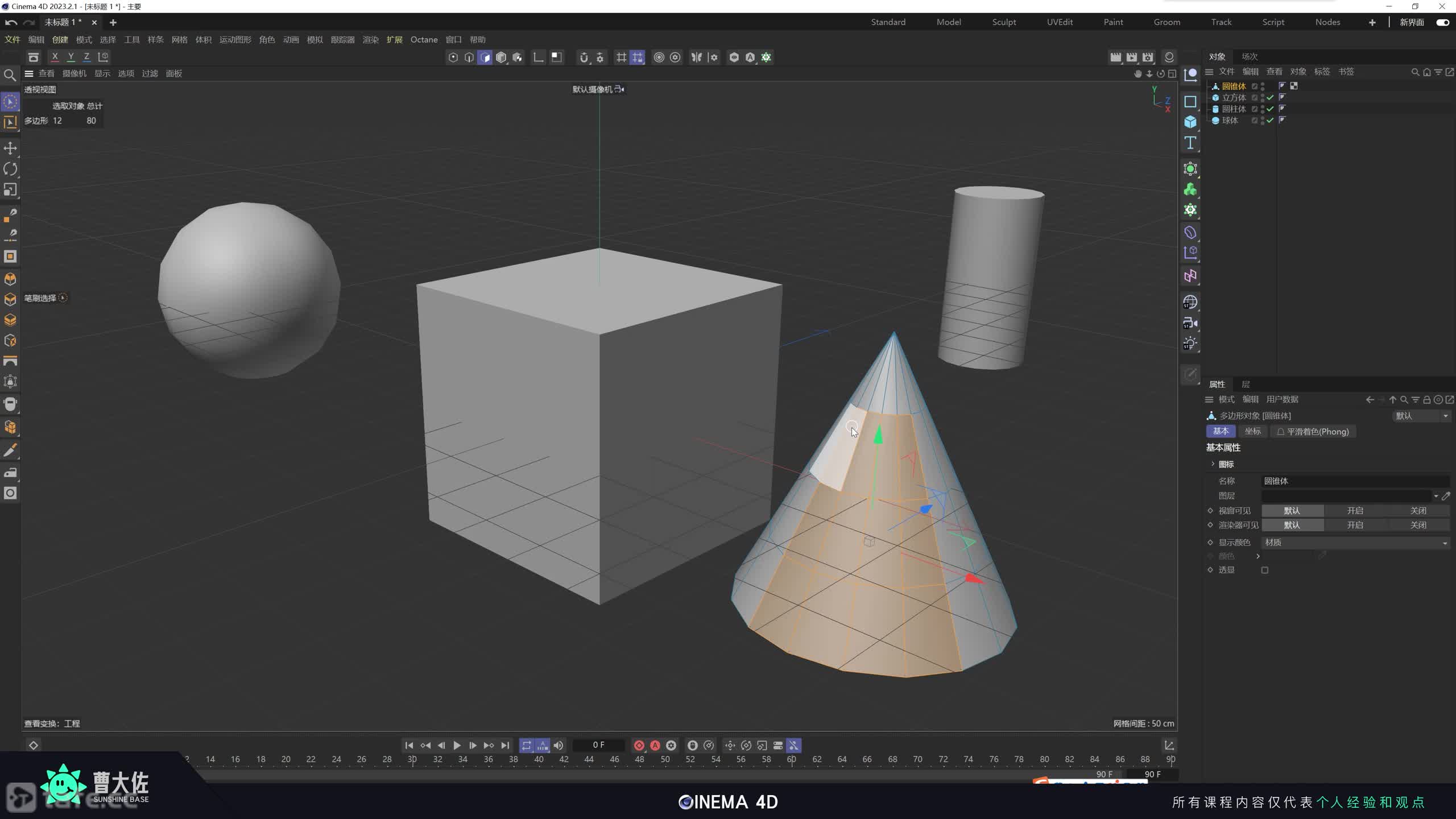
Task: Activate the Scale tool
Action: click(x=10, y=189)
